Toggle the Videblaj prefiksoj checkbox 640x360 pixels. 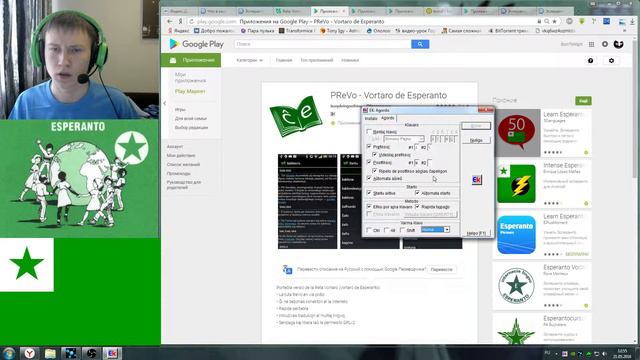click(x=375, y=155)
